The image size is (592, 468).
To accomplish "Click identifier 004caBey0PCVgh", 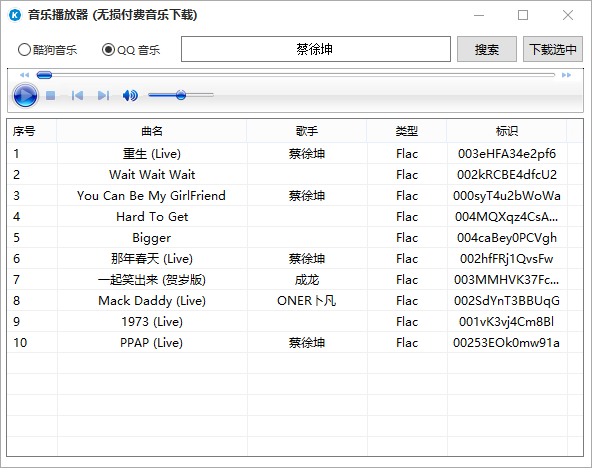I will [x=507, y=238].
